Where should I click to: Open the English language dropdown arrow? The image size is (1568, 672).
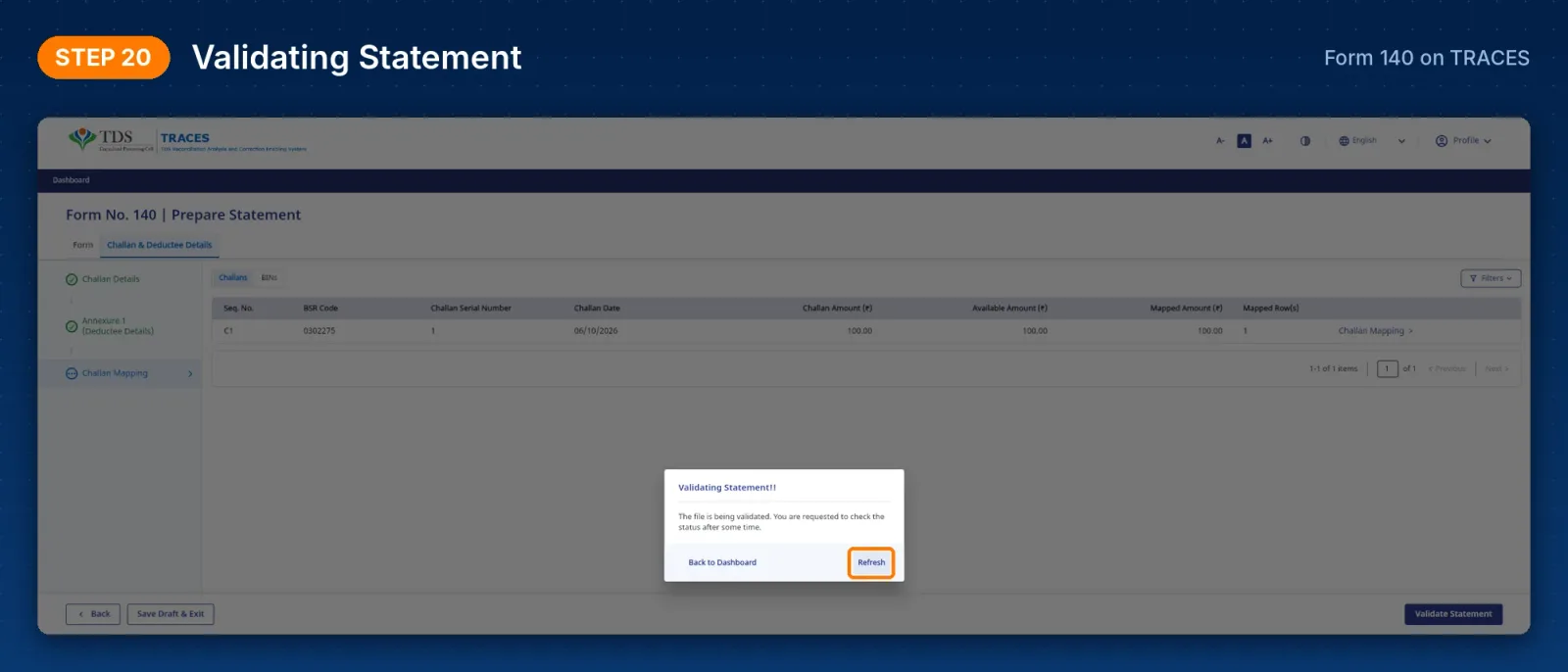[1401, 141]
